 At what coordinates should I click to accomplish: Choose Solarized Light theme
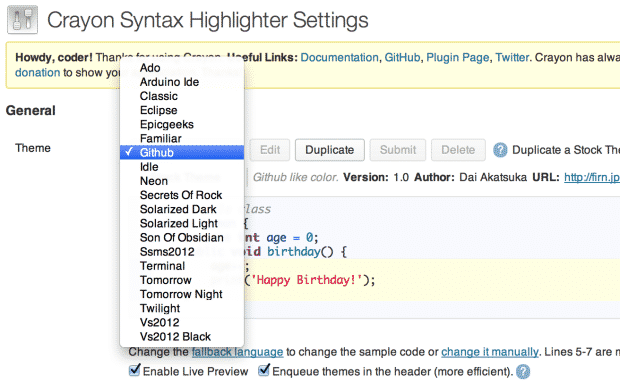[x=182, y=223]
